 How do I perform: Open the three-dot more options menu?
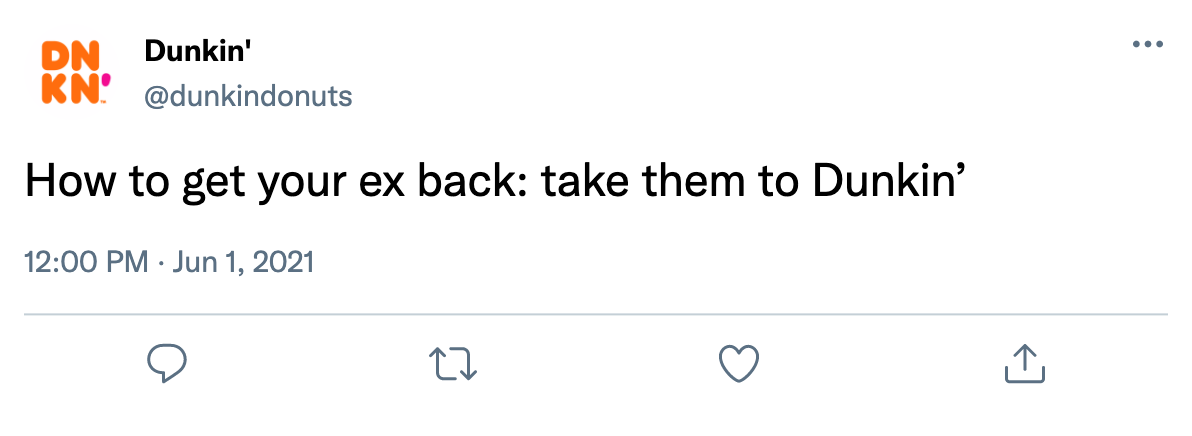pyautogui.click(x=1148, y=45)
